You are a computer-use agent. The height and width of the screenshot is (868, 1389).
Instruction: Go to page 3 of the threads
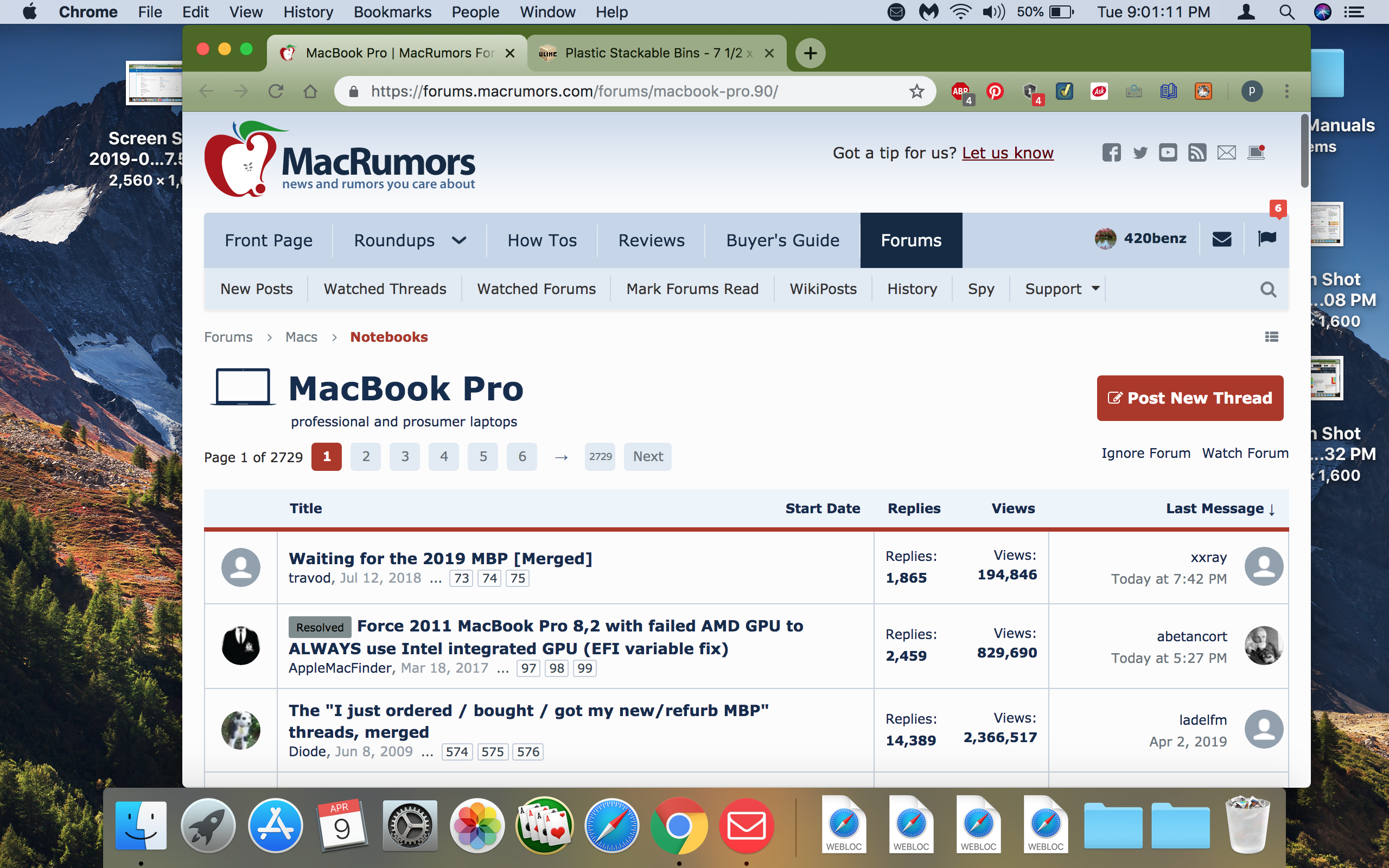coord(405,456)
